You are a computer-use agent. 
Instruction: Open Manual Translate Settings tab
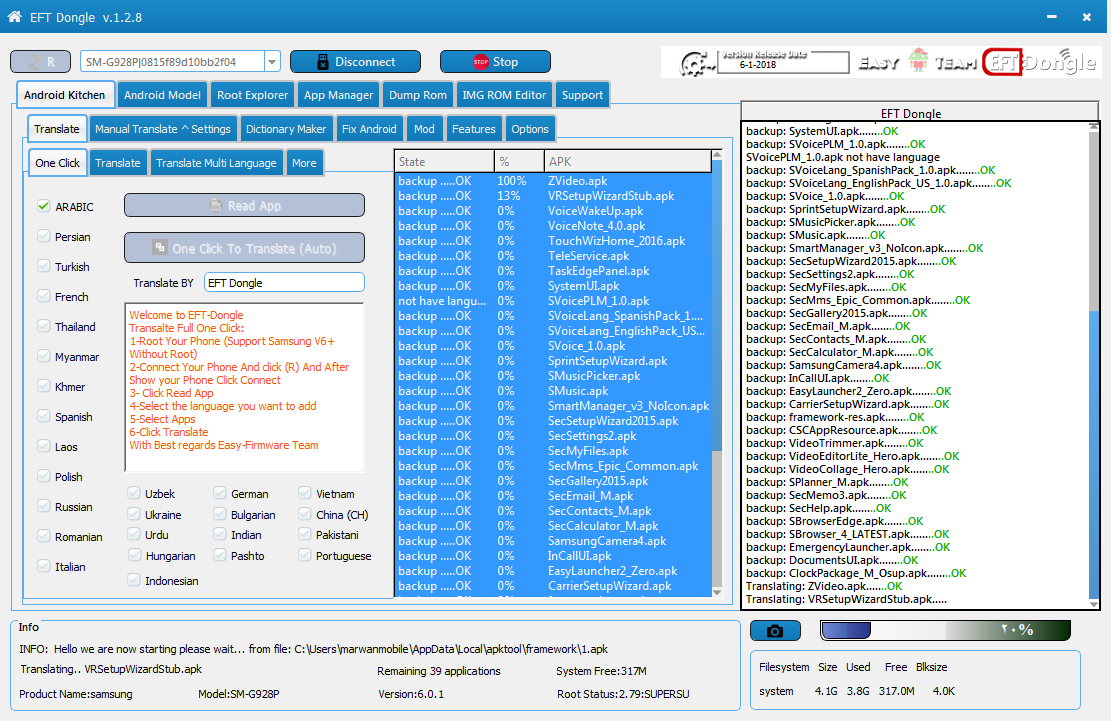pos(163,129)
